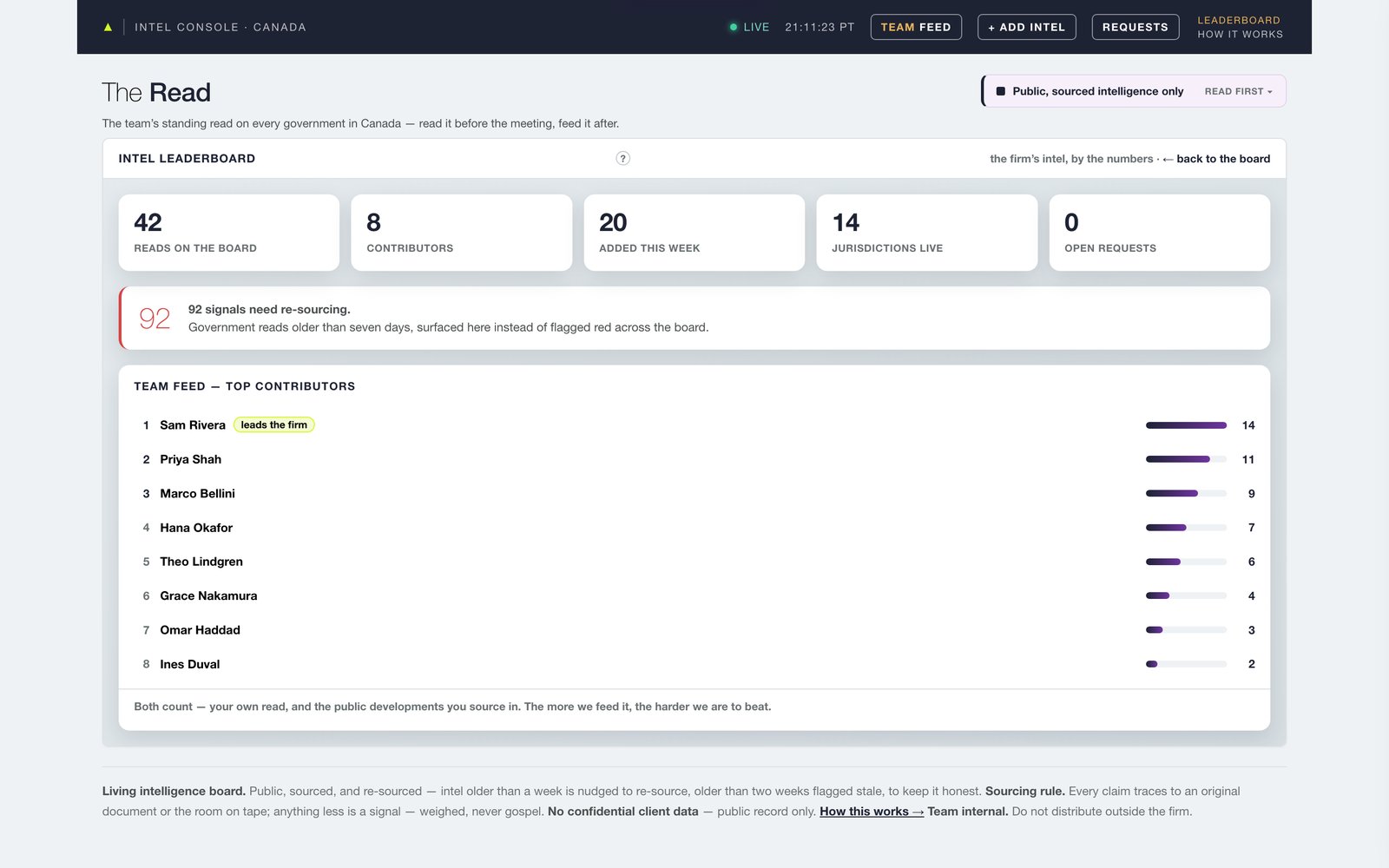Viewport: 1389px width, 868px height.
Task: Select LEADERBOARD in the top navigation
Action: click(1239, 20)
